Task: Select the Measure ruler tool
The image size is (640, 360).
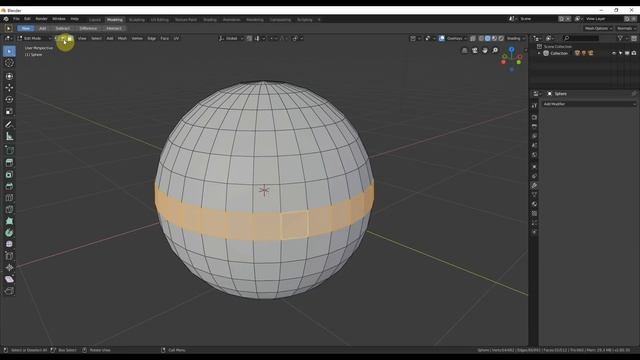Action: coord(9,136)
